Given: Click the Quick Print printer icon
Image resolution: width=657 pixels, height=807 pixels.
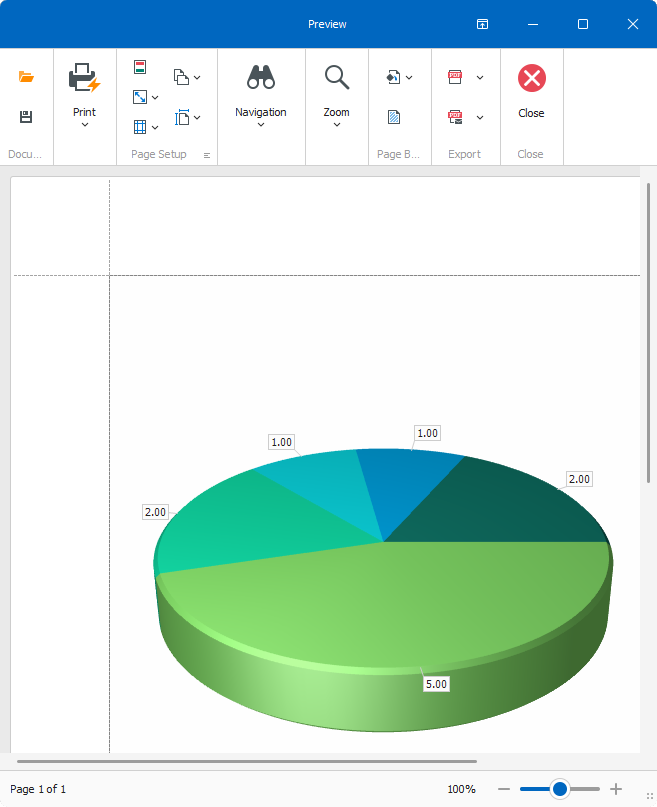Looking at the screenshot, I should click(x=84, y=78).
